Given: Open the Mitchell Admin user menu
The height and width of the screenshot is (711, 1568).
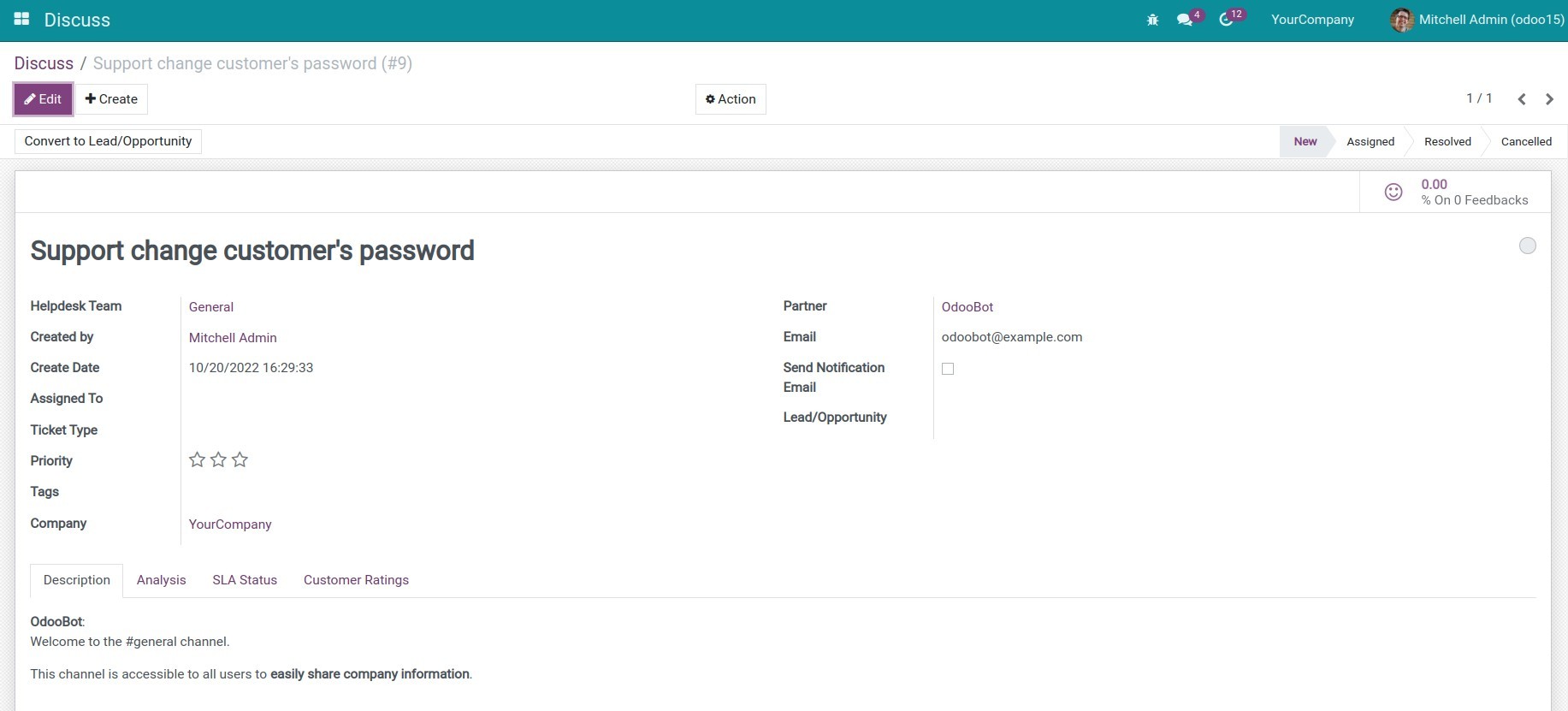Looking at the screenshot, I should (1477, 20).
